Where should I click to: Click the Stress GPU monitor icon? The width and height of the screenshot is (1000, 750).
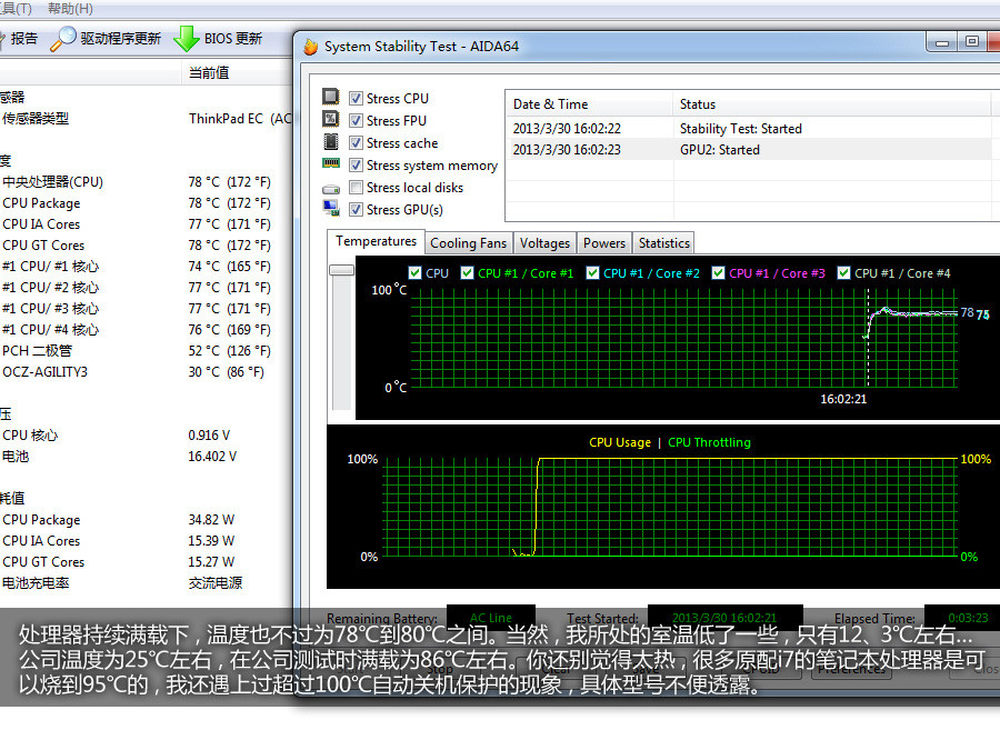click(x=330, y=208)
